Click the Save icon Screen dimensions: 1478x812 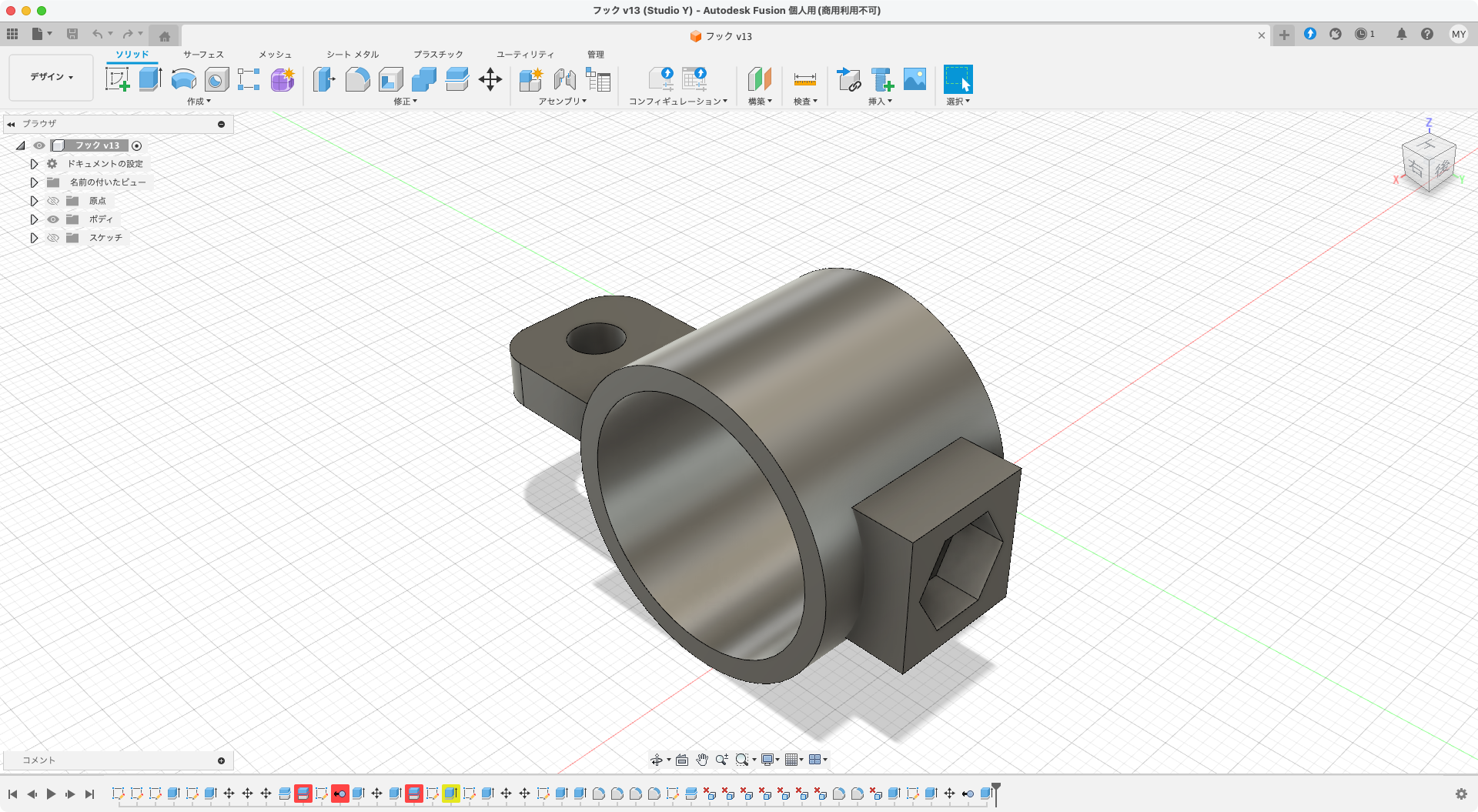[x=72, y=34]
